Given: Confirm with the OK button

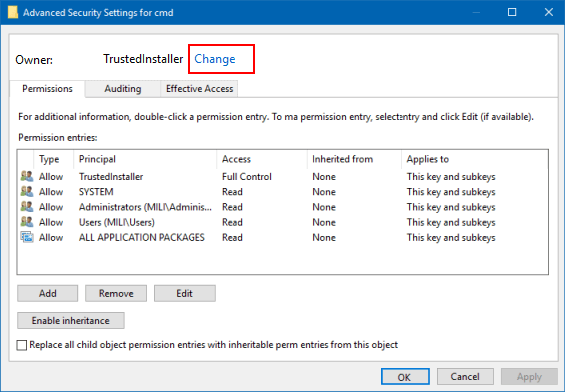Looking at the screenshot, I should point(405,377).
